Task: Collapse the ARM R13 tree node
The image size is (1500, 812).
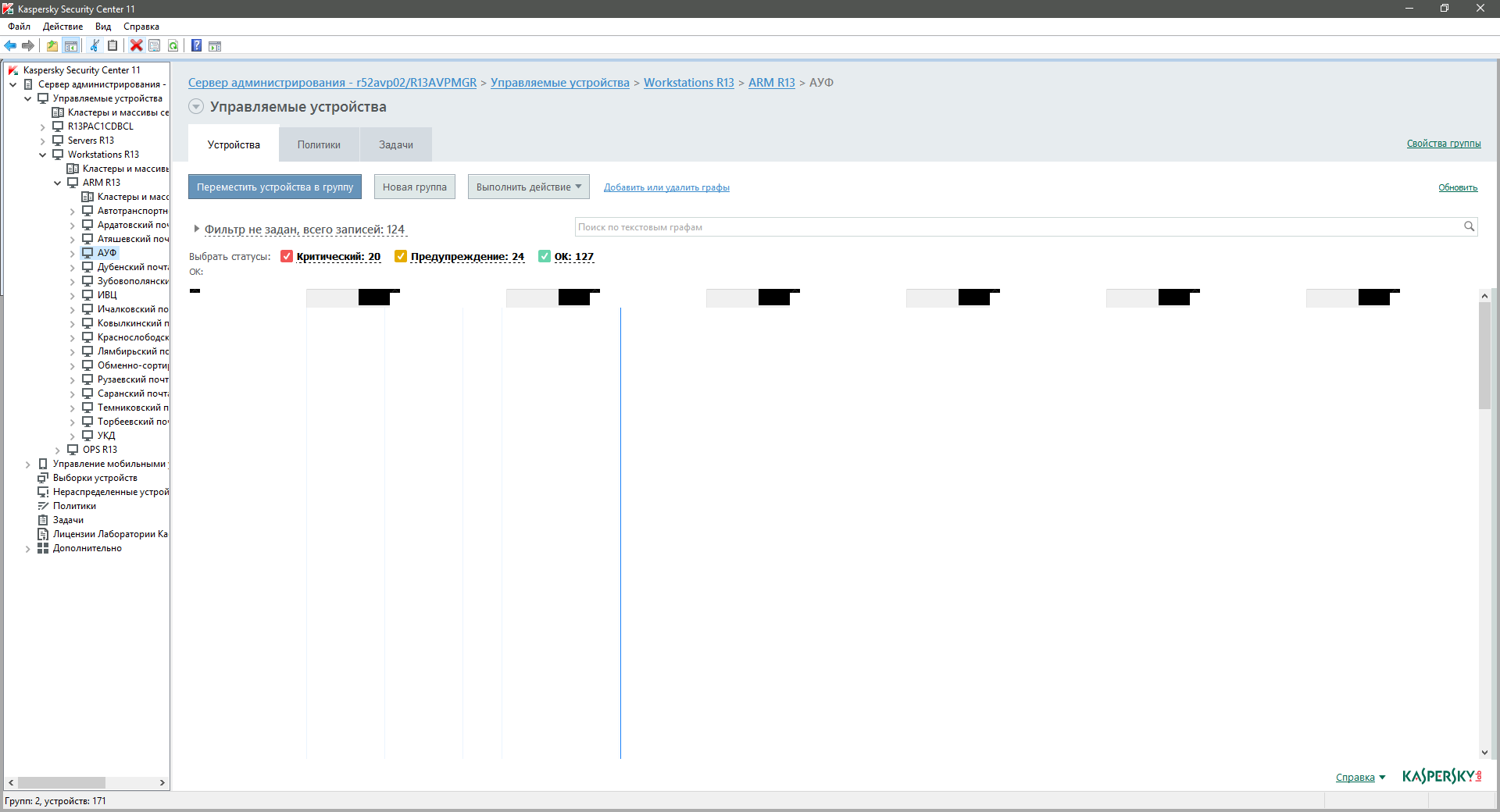Action: 58,183
